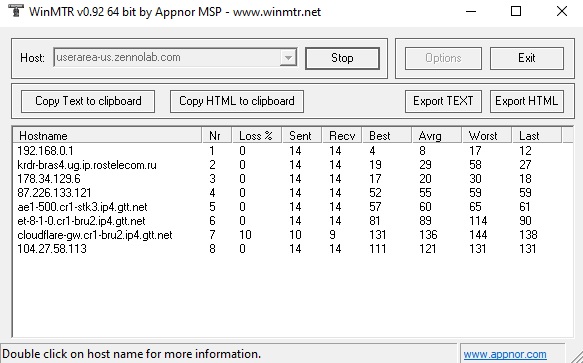Stop the running trace
Screen dimensions: 583x363
pyautogui.click(x=342, y=58)
